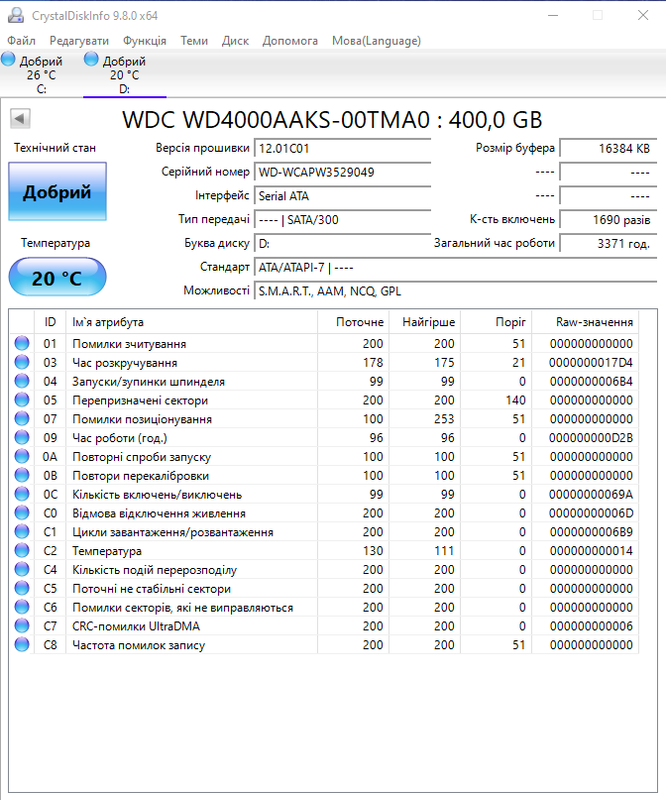This screenshot has width=666, height=800.
Task: Open the Теми menu
Action: (x=194, y=41)
